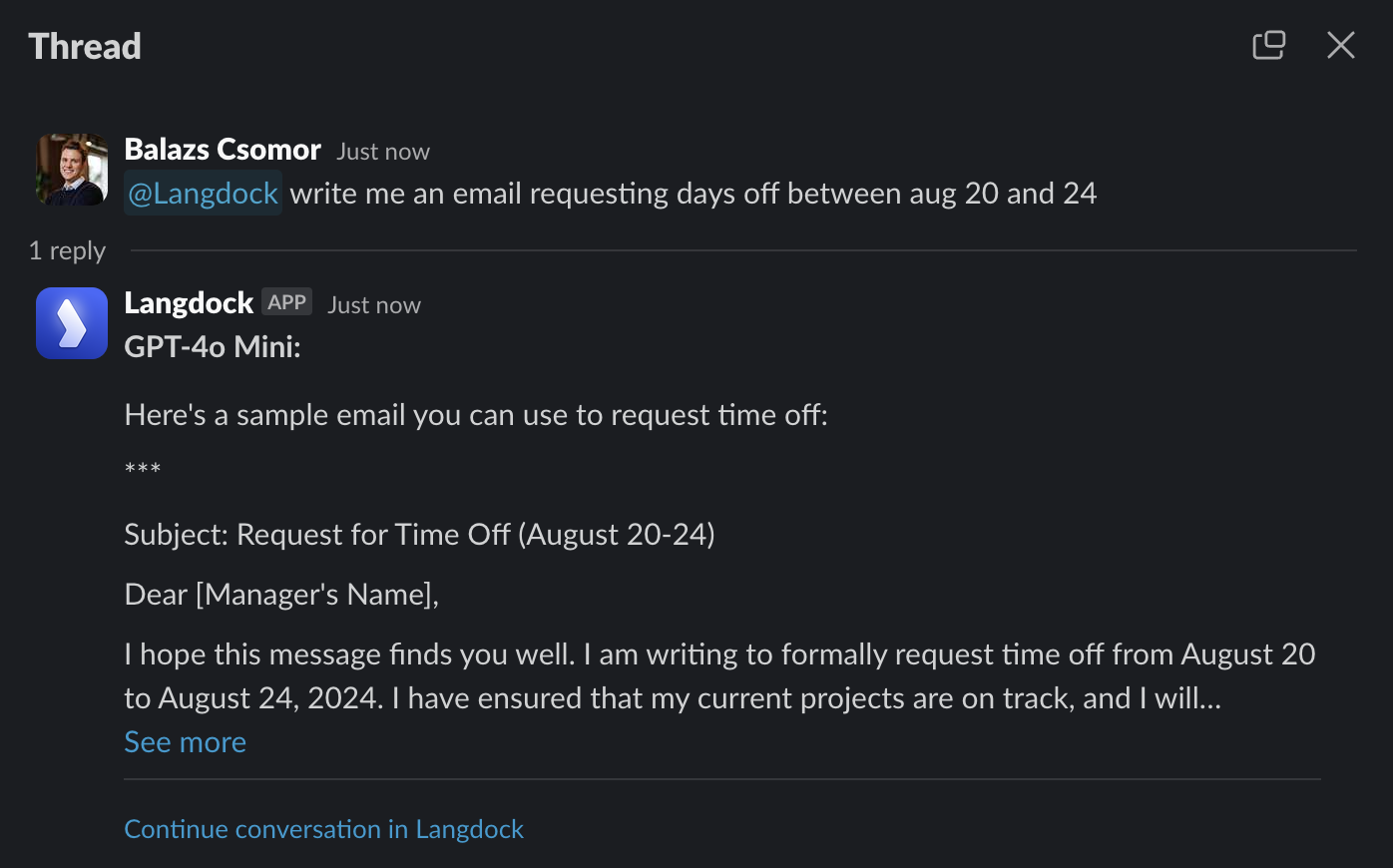This screenshot has height=868, width=1393.
Task: Click the Just now timestamp beside the APP badge
Action: pos(374,305)
